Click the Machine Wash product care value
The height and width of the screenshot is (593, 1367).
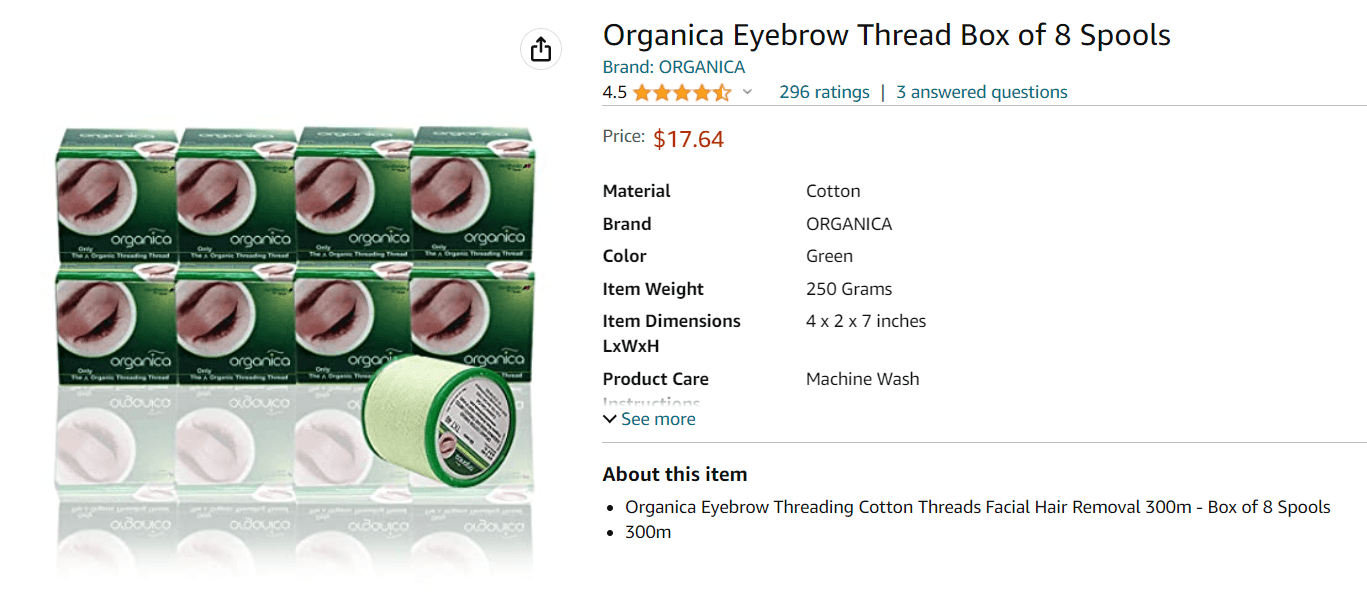coord(862,379)
